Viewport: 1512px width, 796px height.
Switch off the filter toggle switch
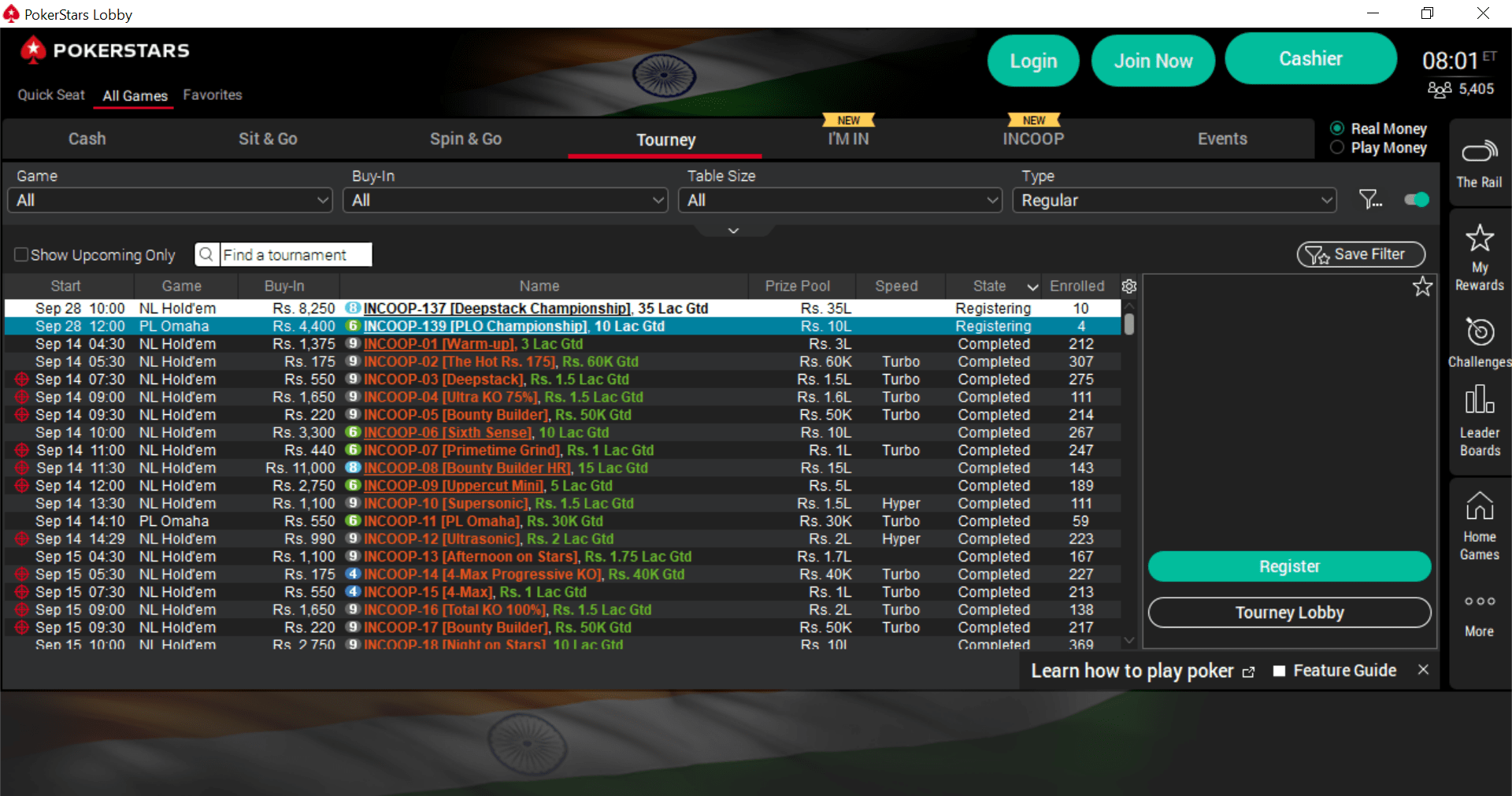point(1415,199)
